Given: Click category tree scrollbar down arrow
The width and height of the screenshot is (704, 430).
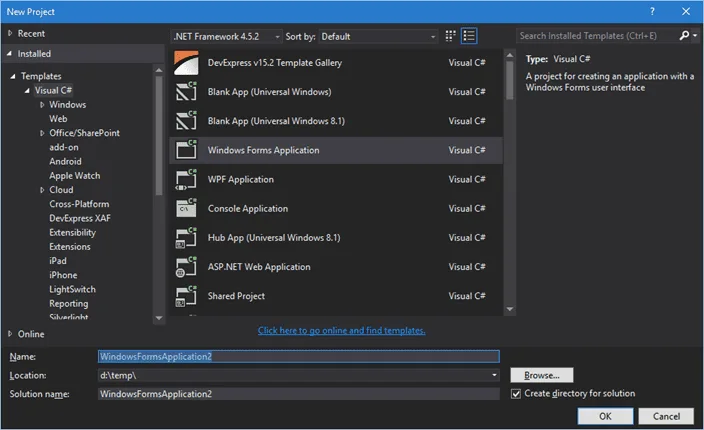Looking at the screenshot, I should tap(159, 318).
